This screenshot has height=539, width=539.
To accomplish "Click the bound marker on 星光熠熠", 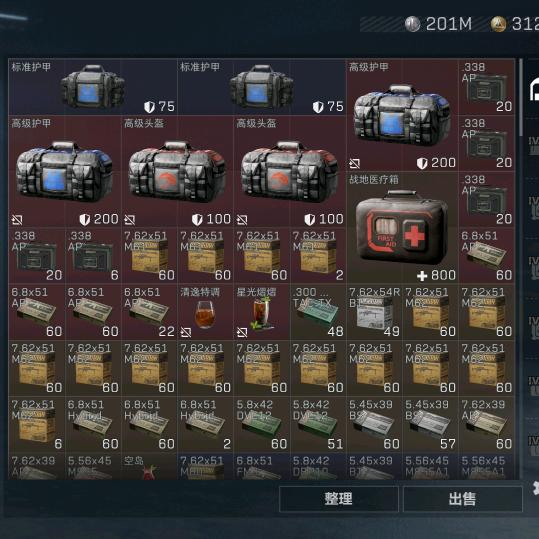I will tap(242, 332).
